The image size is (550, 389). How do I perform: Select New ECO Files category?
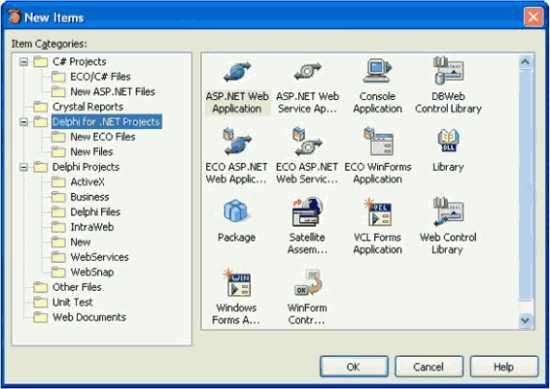[103, 137]
